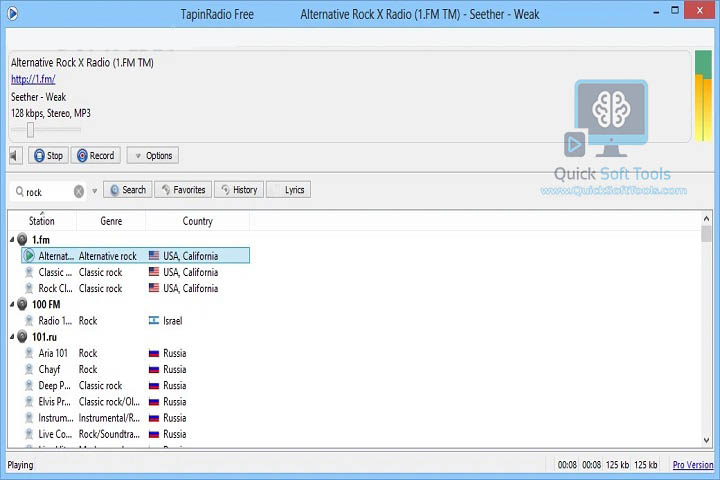This screenshot has width=720, height=480.
Task: Open the Favorites tab
Action: click(183, 190)
